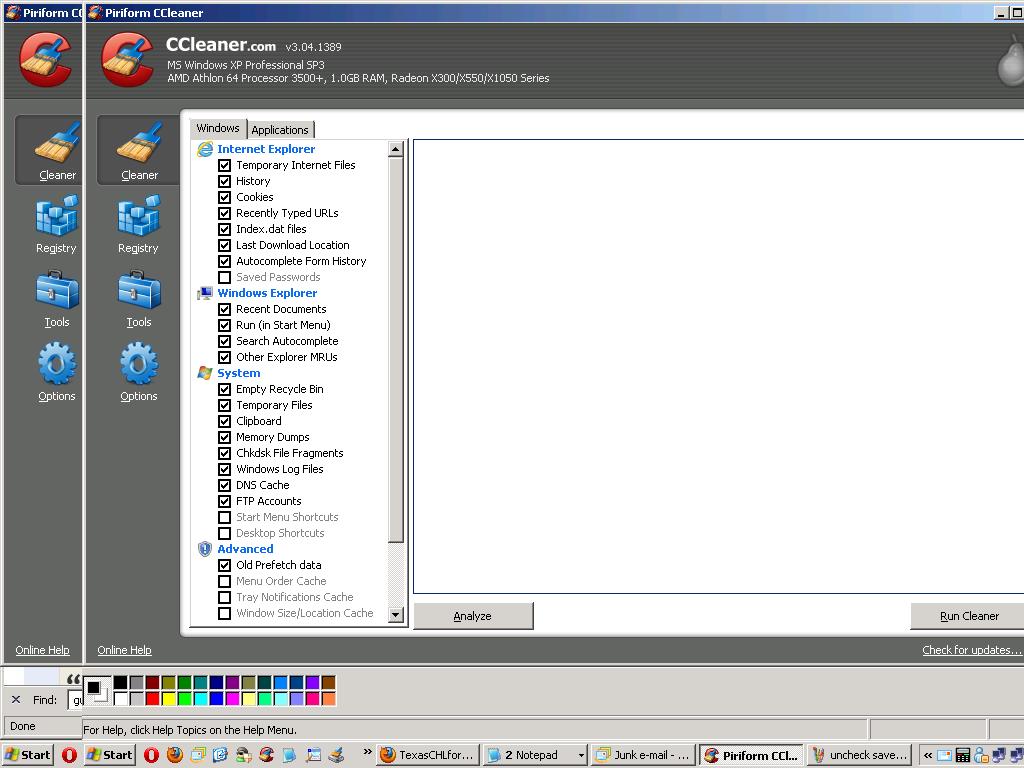Enable the Saved Passwords checkbox

coord(225,277)
